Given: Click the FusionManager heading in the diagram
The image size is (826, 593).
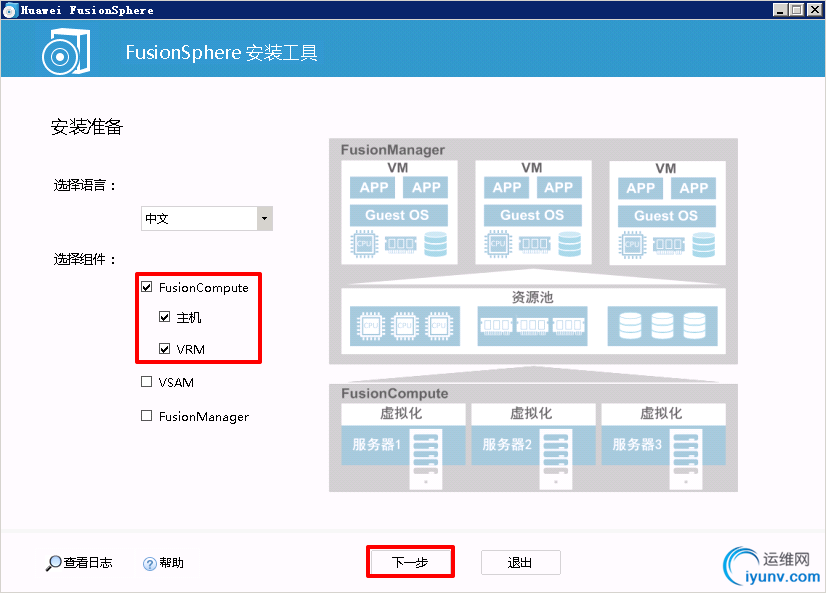Looking at the screenshot, I should (393, 150).
